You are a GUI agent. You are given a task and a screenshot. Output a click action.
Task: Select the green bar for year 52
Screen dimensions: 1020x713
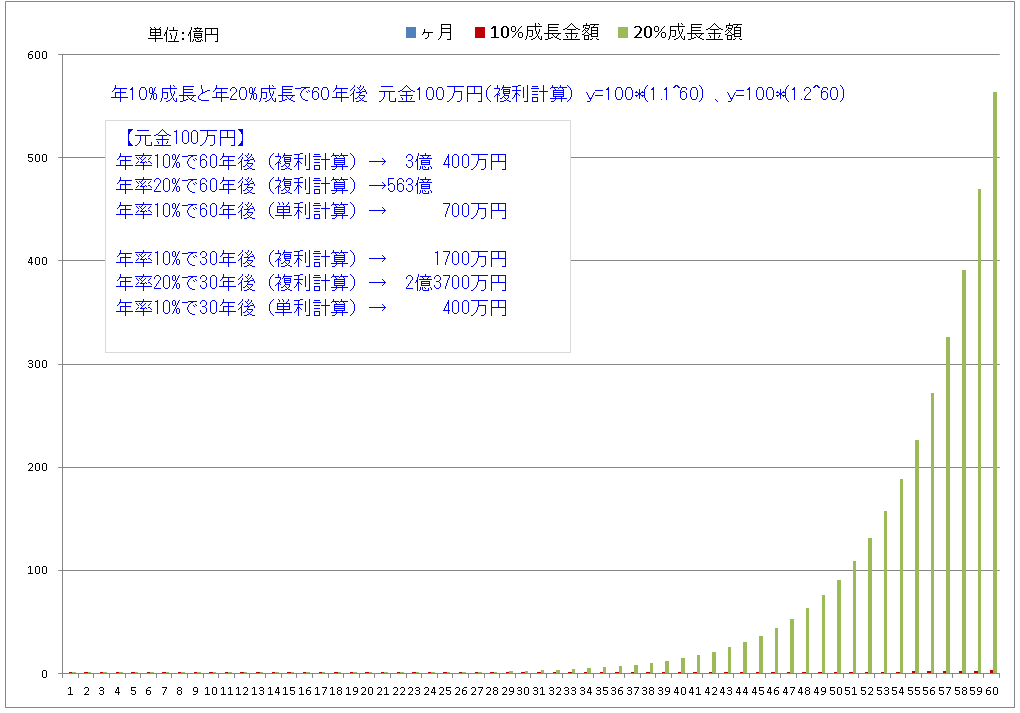[x=870, y=606]
